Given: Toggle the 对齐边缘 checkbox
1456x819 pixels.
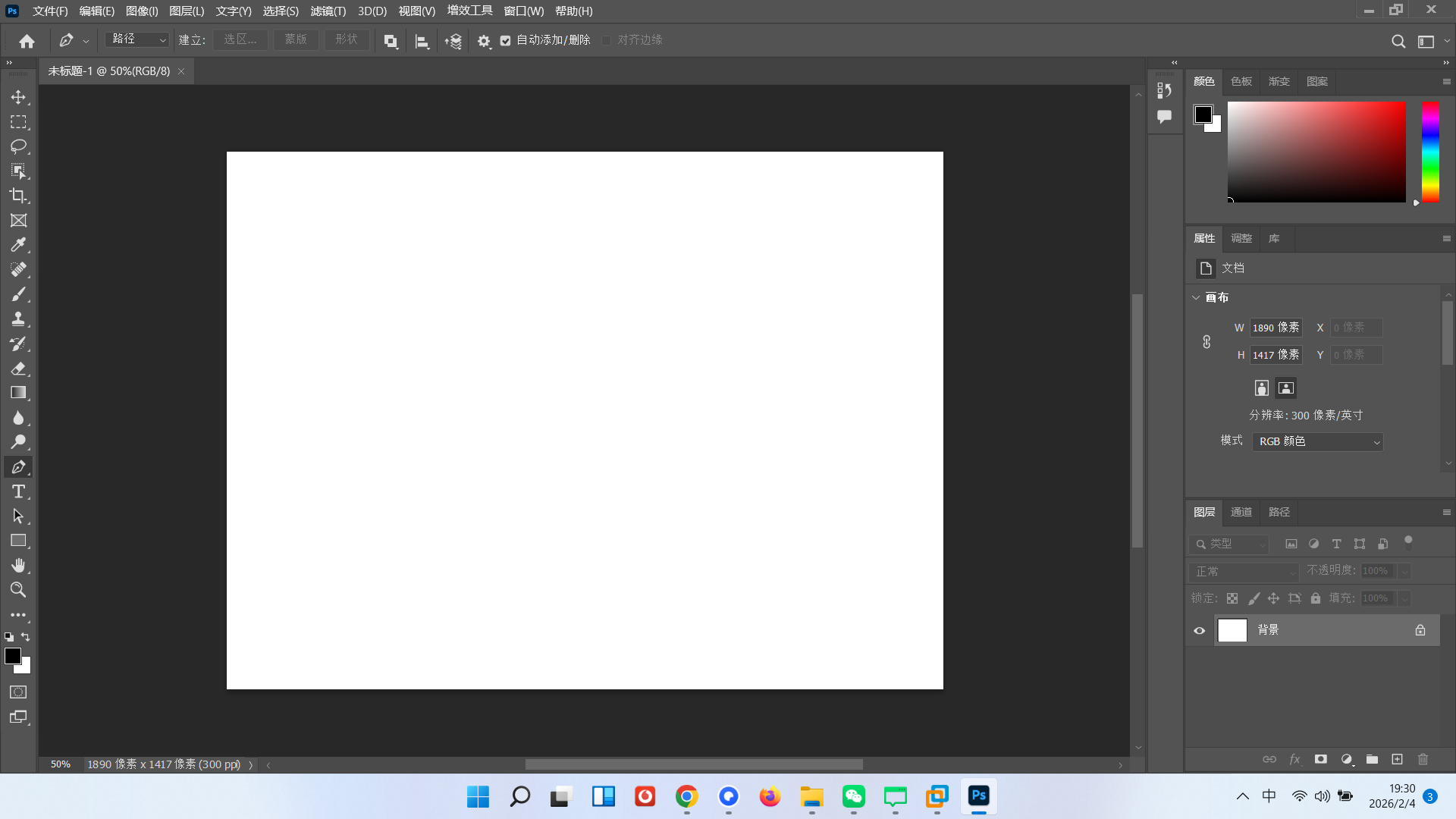Looking at the screenshot, I should [x=607, y=40].
